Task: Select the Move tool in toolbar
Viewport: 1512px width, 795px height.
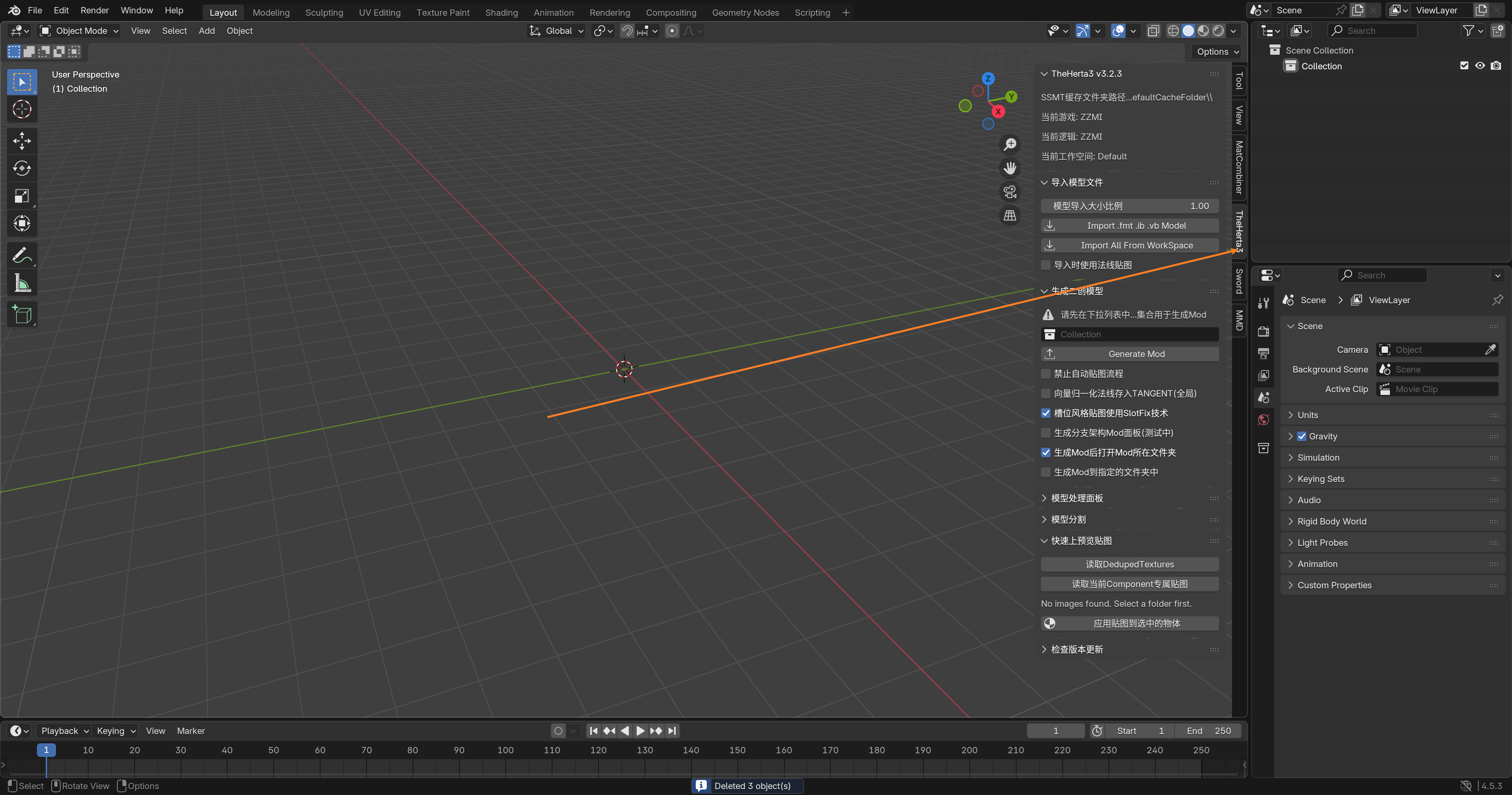Action: click(22, 140)
